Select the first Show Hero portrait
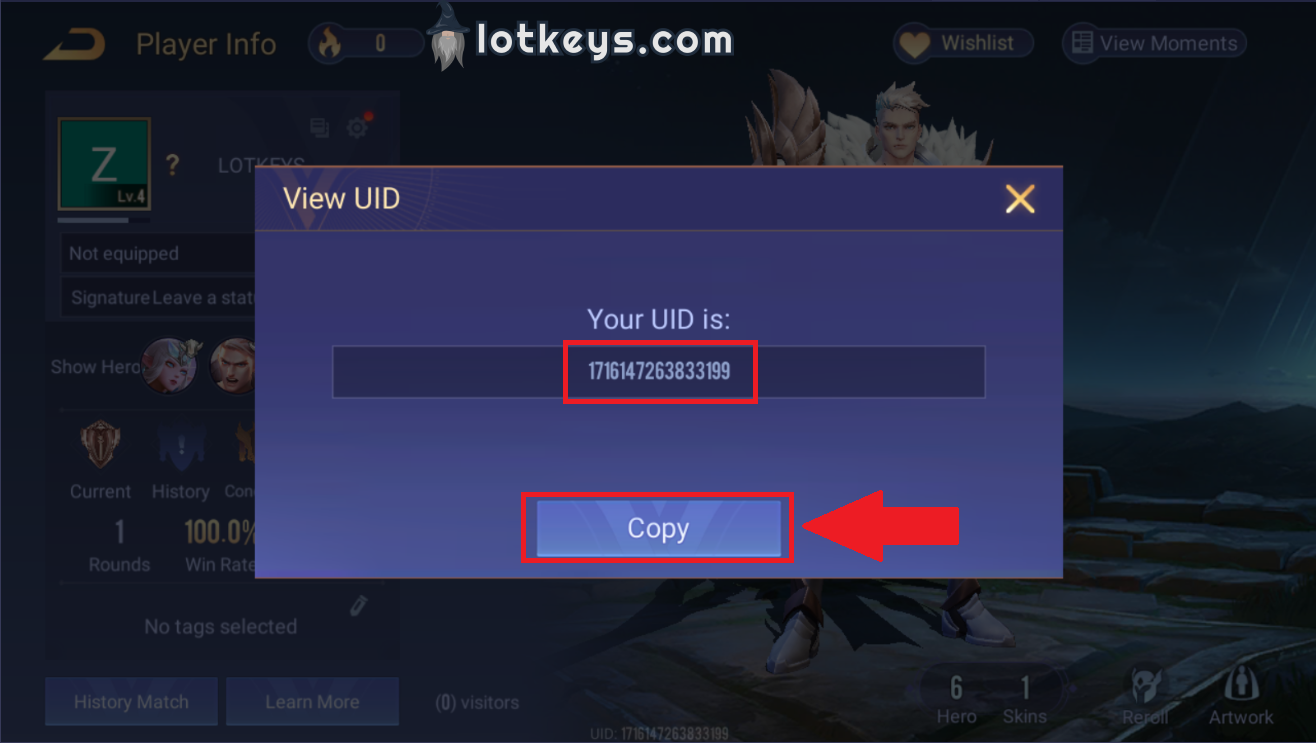1316x743 pixels. 169,366
